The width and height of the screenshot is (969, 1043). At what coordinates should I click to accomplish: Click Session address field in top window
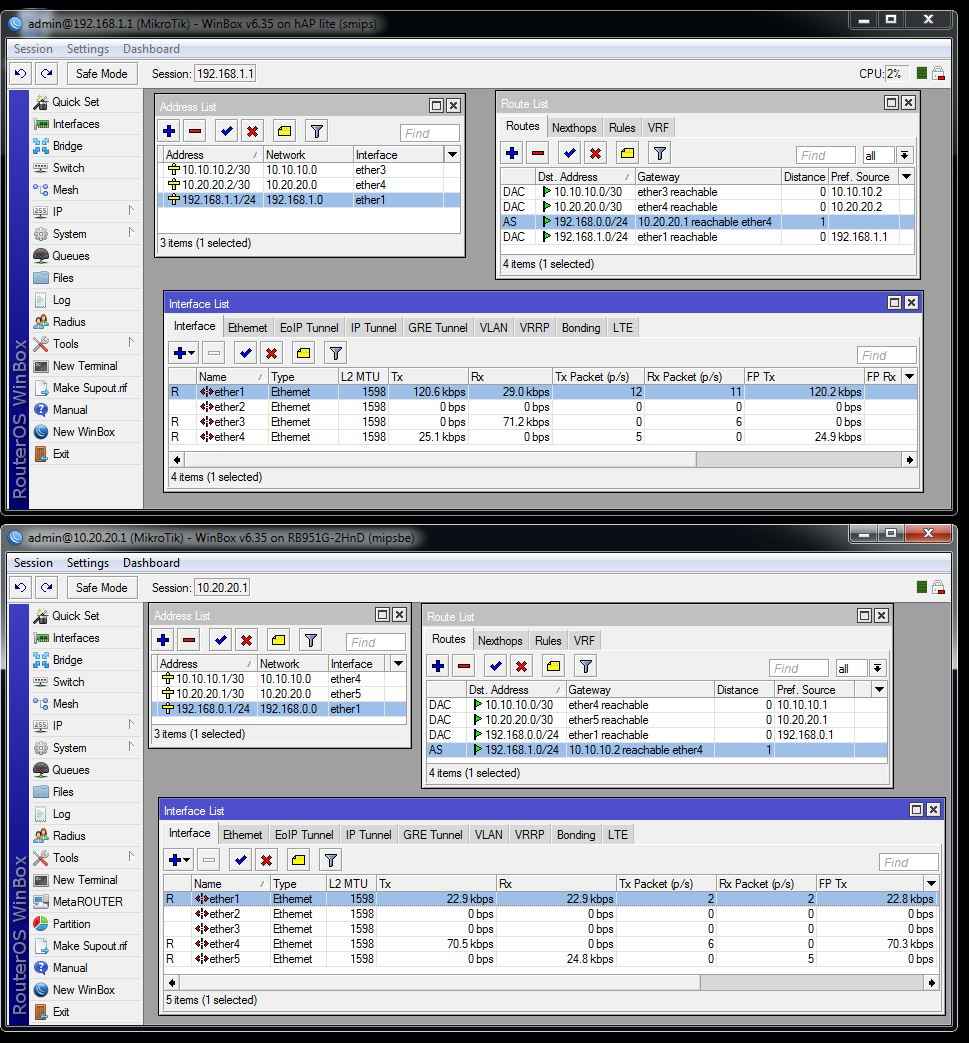pyautogui.click(x=225, y=74)
